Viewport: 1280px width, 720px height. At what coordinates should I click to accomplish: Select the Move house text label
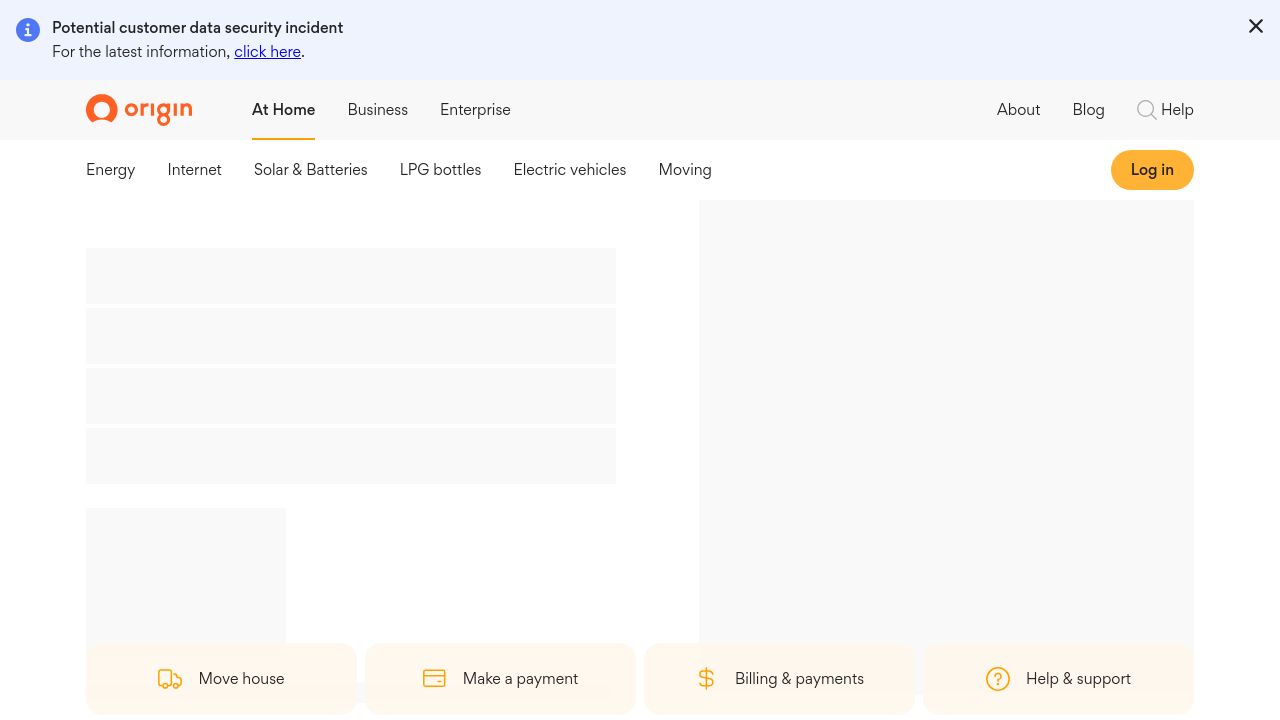pos(241,679)
